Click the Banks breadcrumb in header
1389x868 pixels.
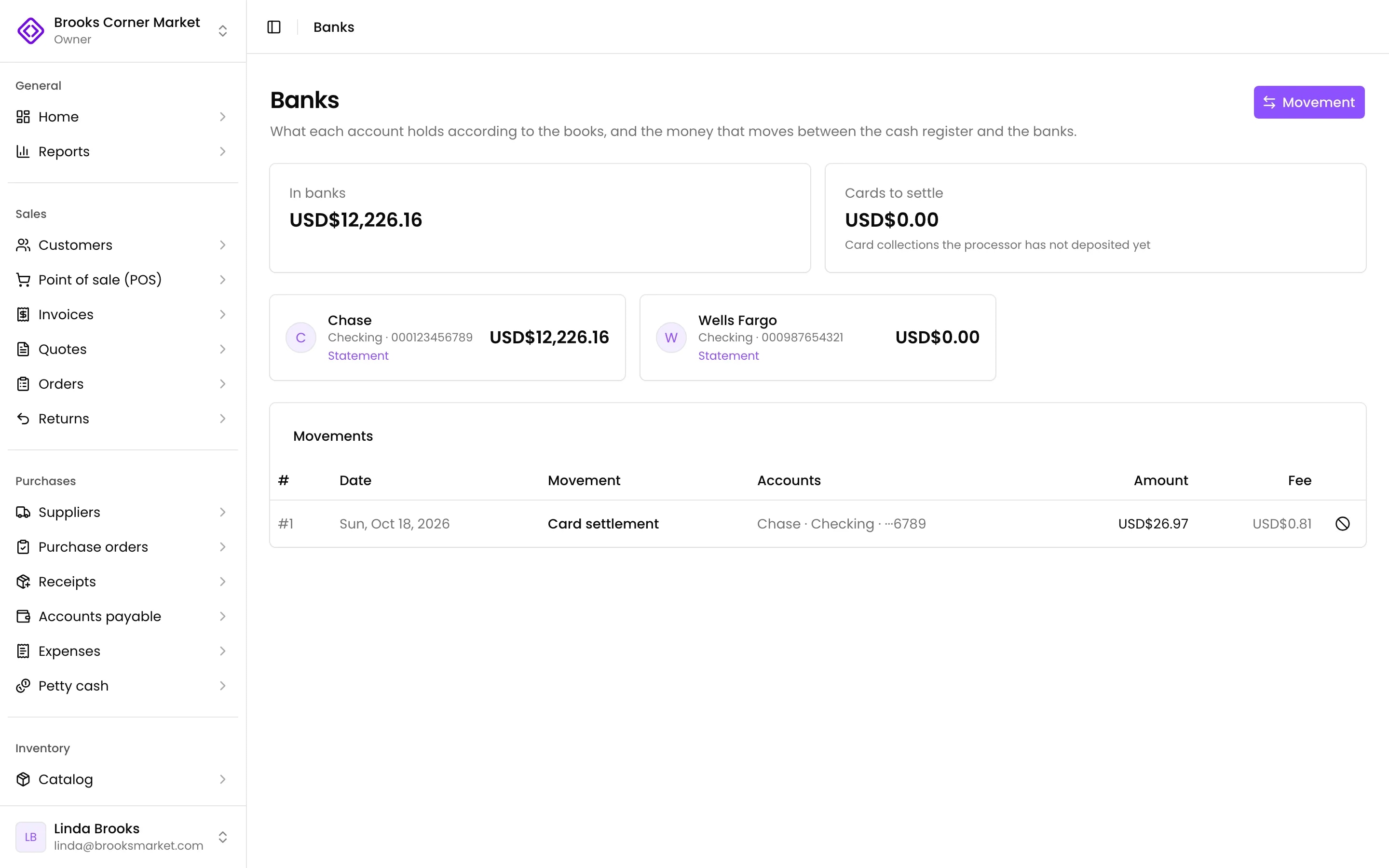[x=333, y=27]
